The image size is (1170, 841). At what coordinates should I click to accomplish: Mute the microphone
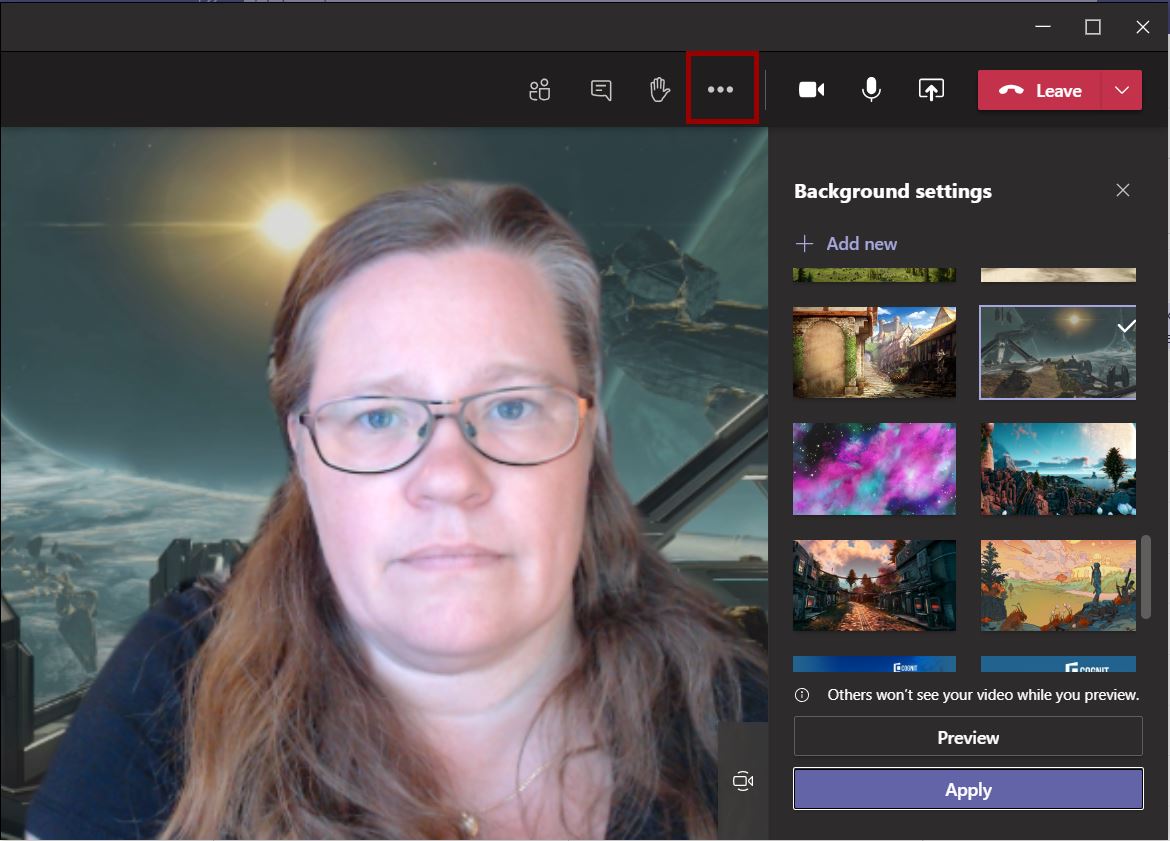pyautogui.click(x=871, y=90)
